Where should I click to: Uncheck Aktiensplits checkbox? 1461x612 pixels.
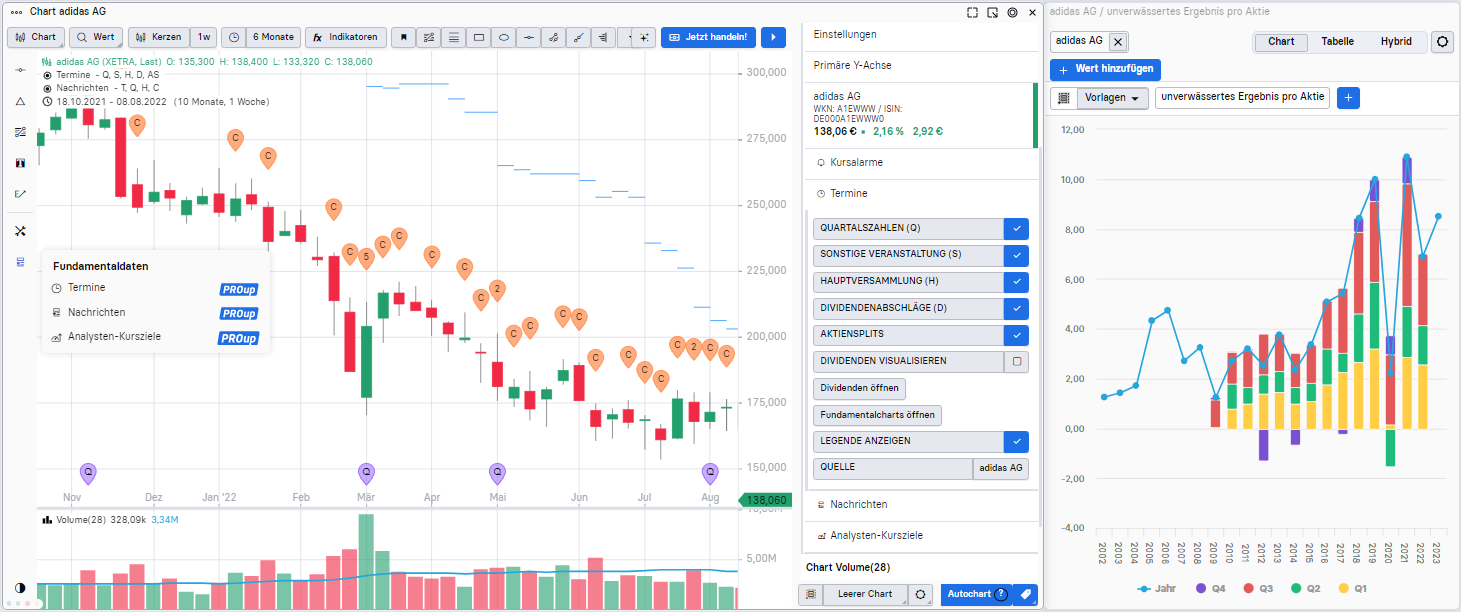(1016, 335)
